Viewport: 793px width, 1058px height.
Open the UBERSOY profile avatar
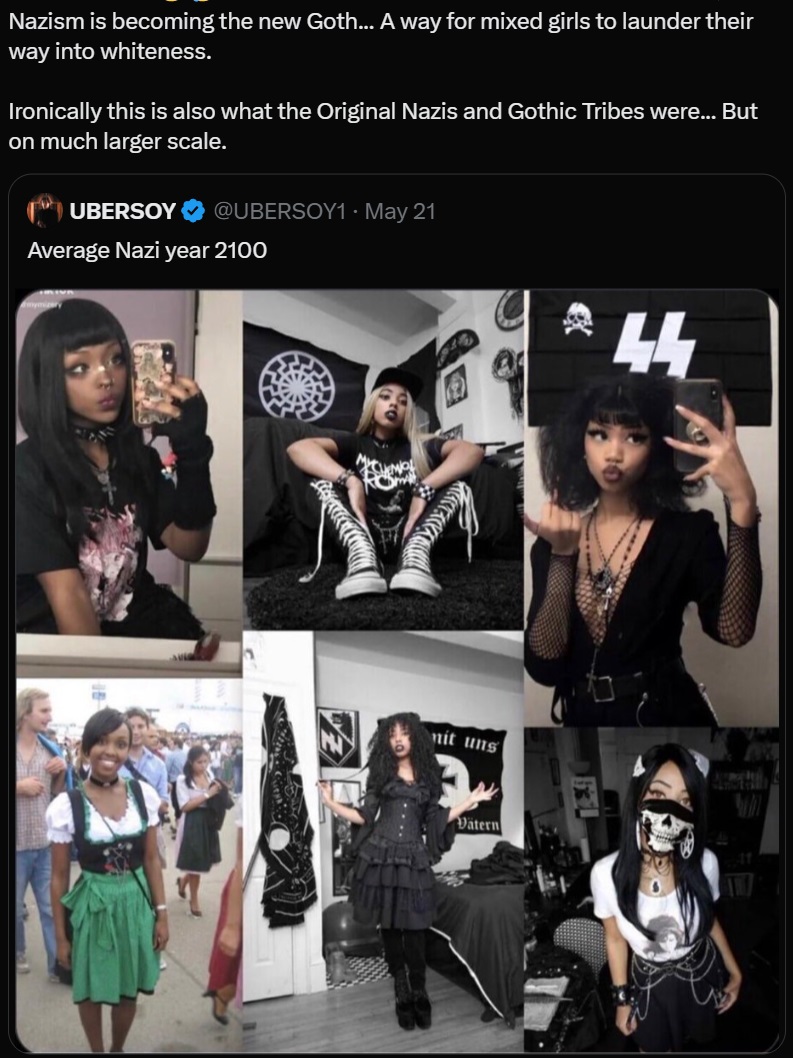[x=45, y=211]
